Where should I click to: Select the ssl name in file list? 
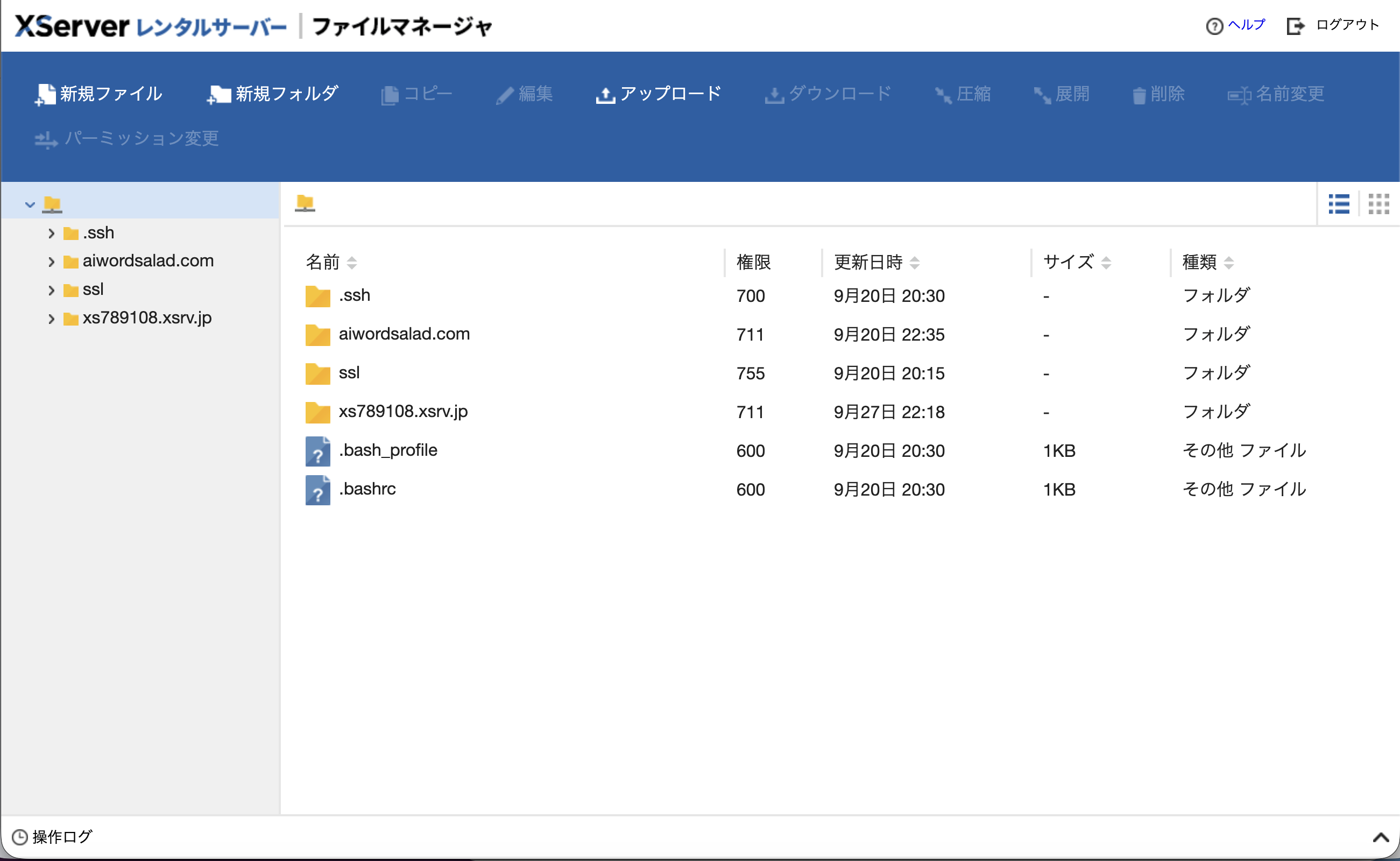[349, 373]
